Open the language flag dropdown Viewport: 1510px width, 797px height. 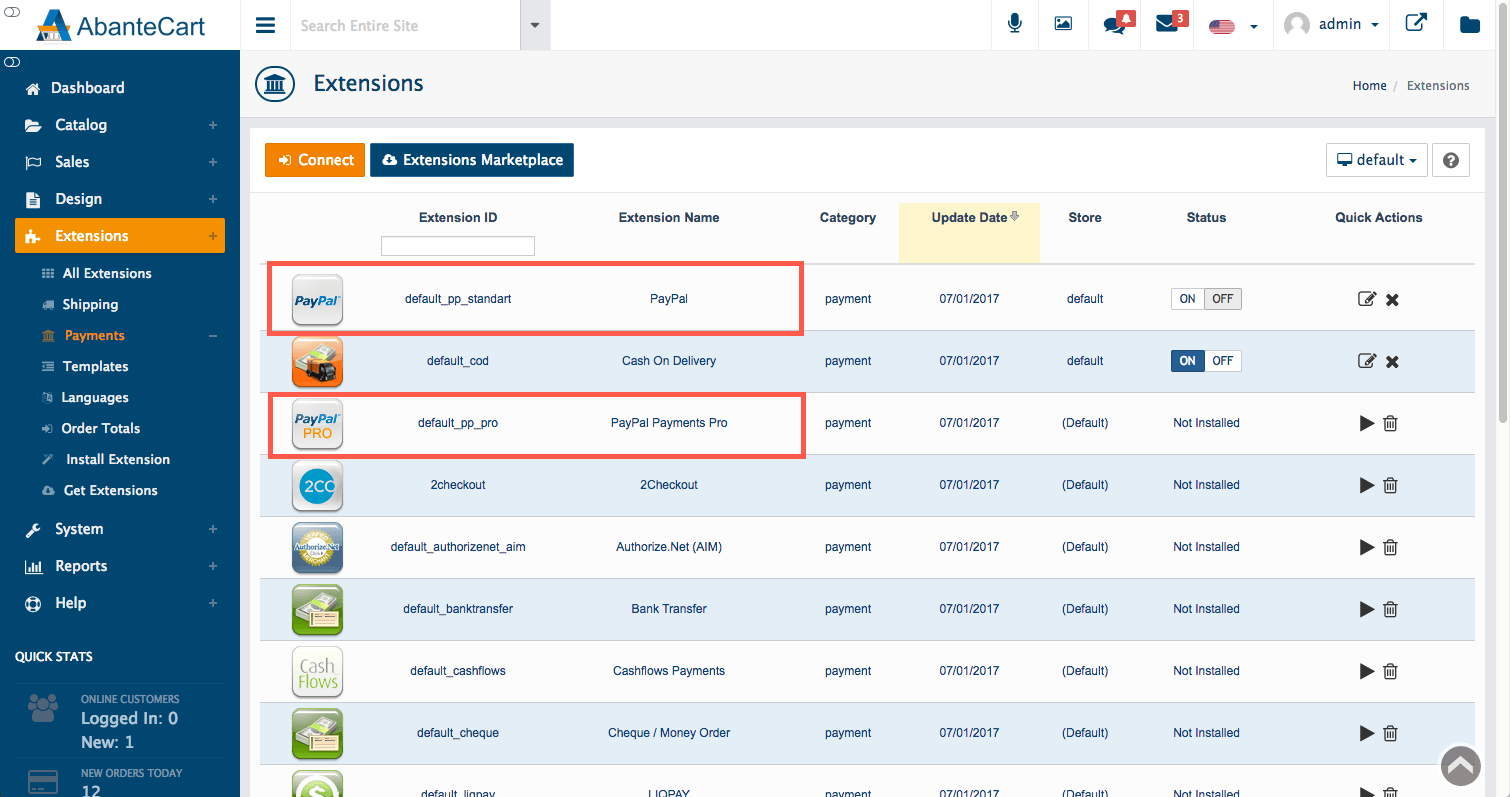tap(1233, 26)
